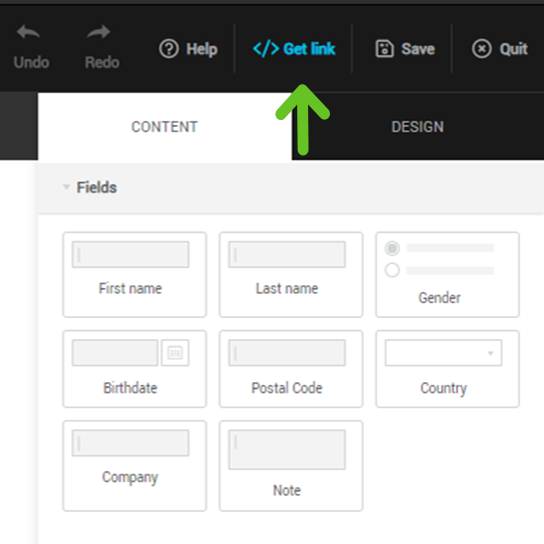544x544 pixels.
Task: Click the Get link text button
Action: click(309, 49)
